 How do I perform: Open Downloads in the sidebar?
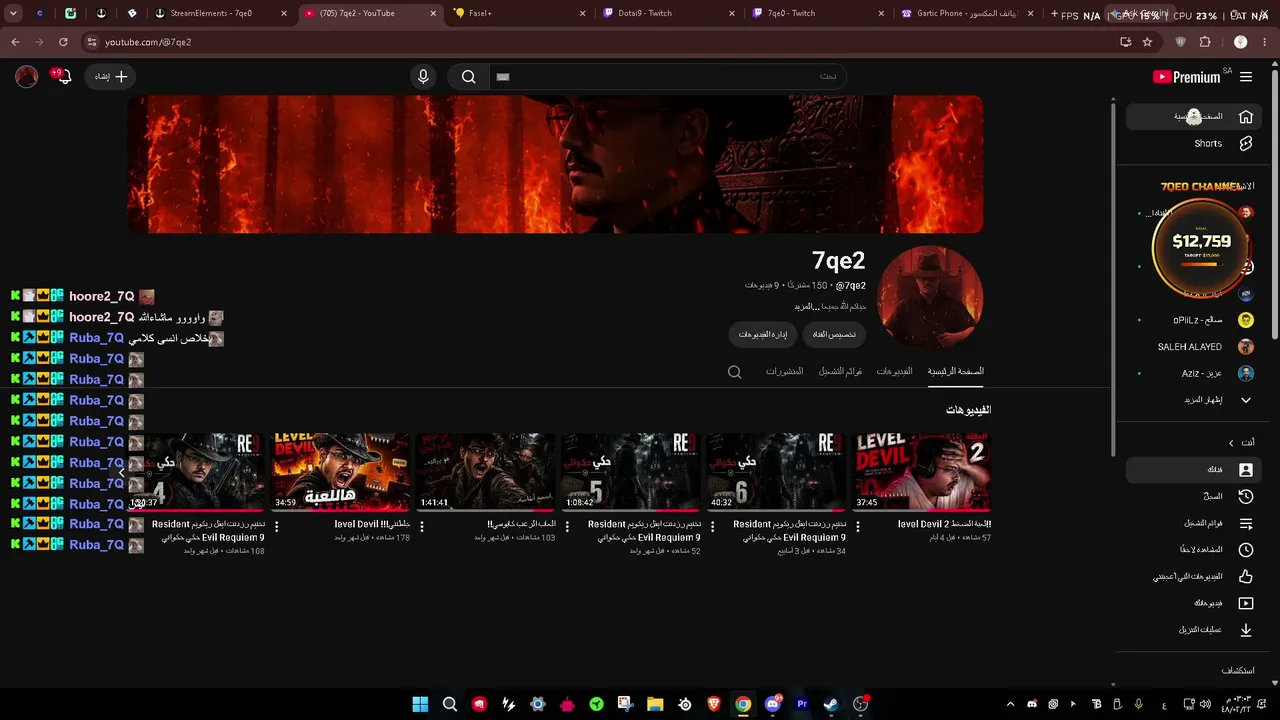(x=1192, y=630)
